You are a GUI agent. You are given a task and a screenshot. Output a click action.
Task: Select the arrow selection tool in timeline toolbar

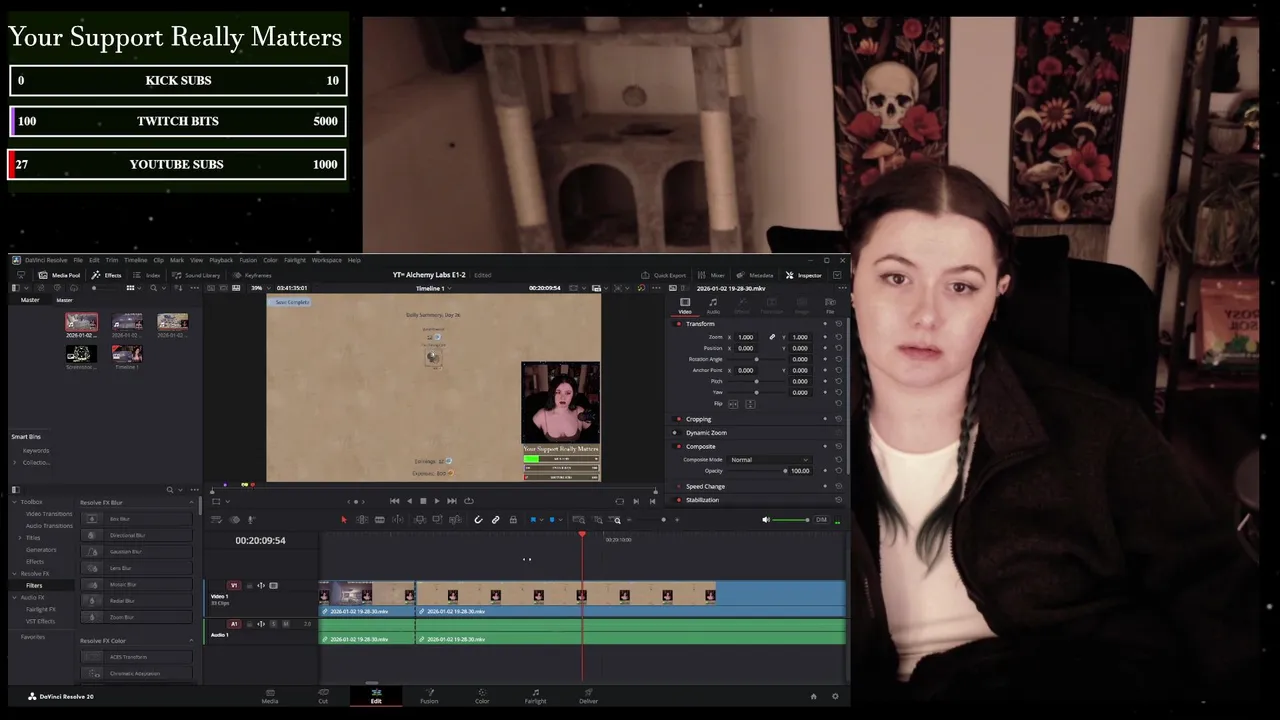[x=344, y=520]
